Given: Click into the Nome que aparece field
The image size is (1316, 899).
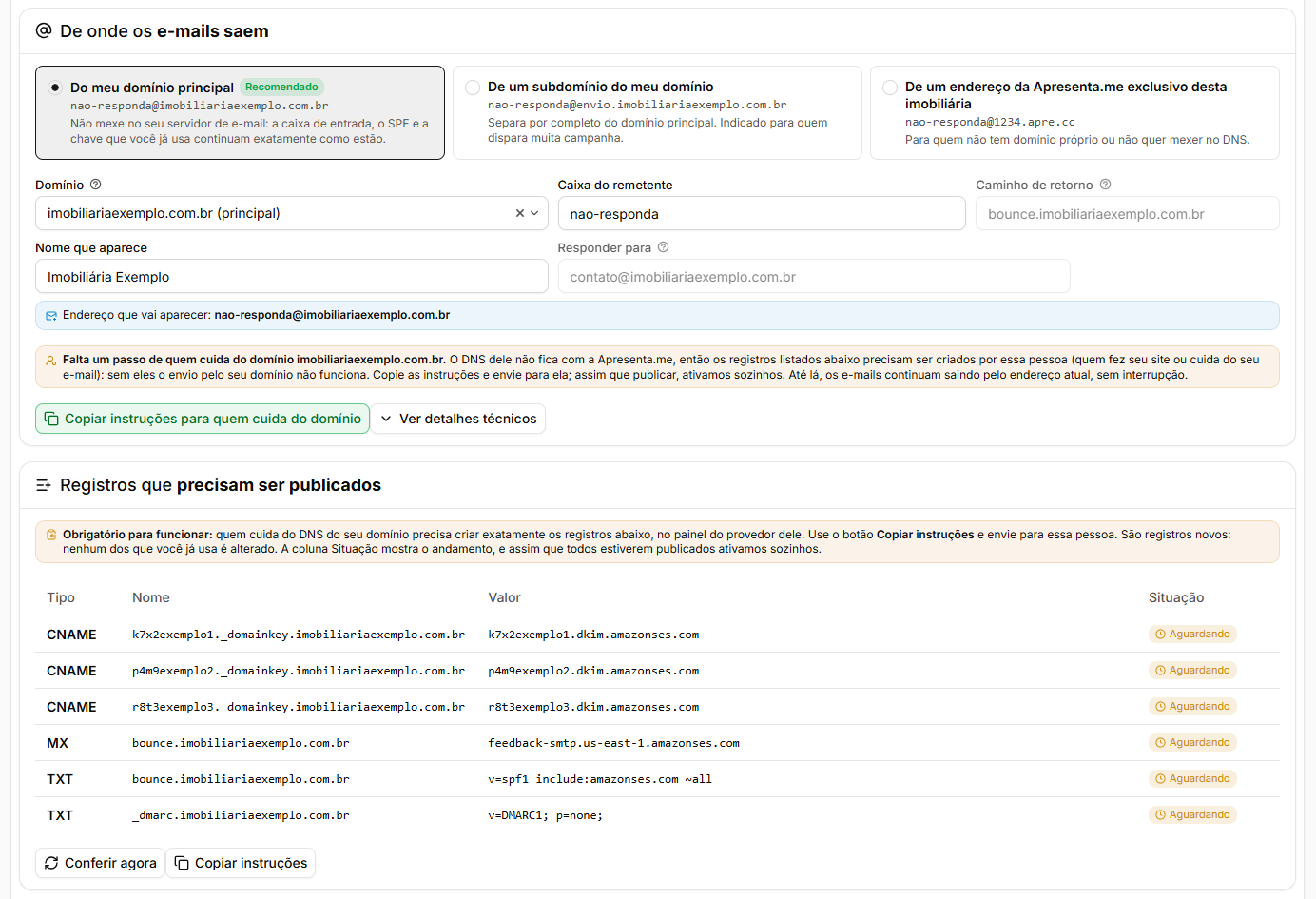Looking at the screenshot, I should tap(292, 277).
